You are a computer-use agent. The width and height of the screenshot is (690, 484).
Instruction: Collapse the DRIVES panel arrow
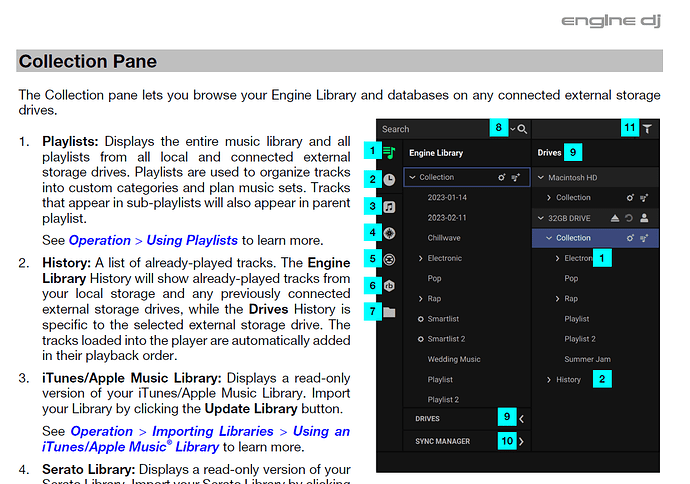[521, 419]
